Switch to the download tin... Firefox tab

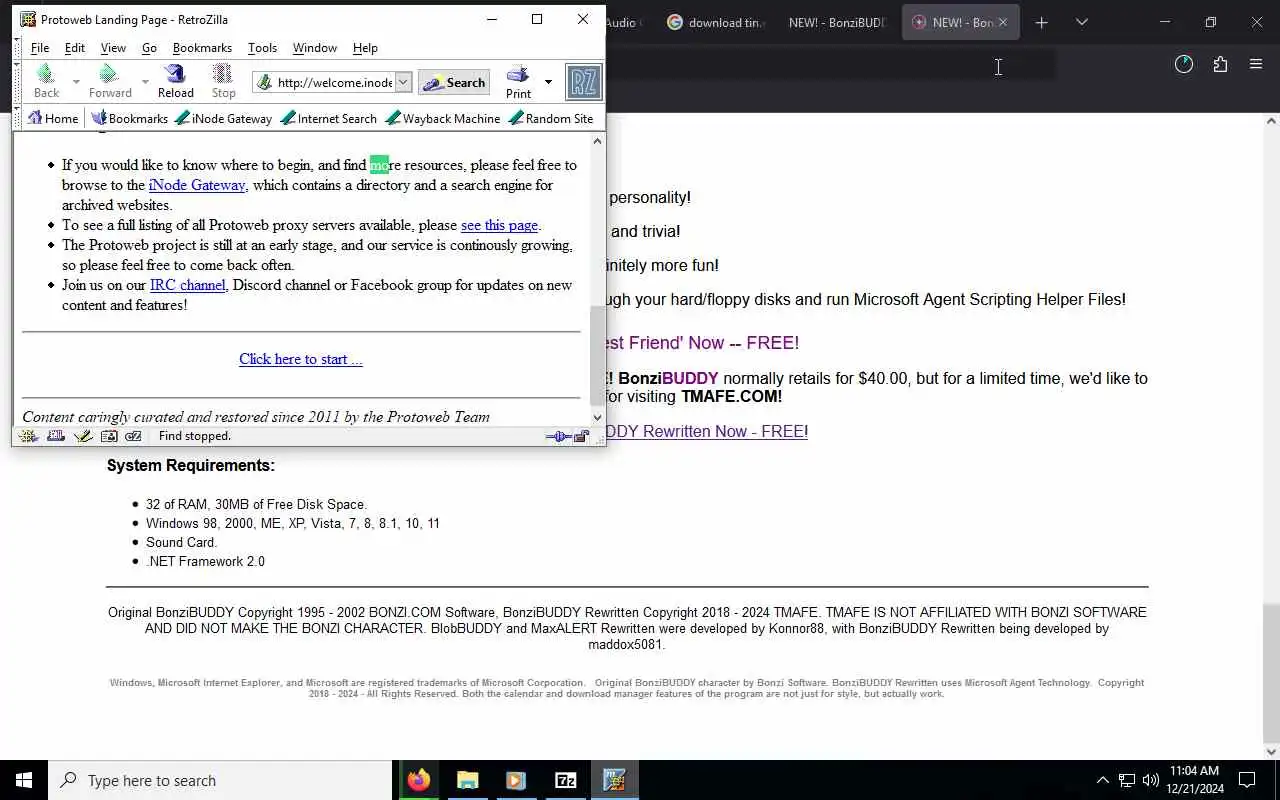click(x=716, y=22)
